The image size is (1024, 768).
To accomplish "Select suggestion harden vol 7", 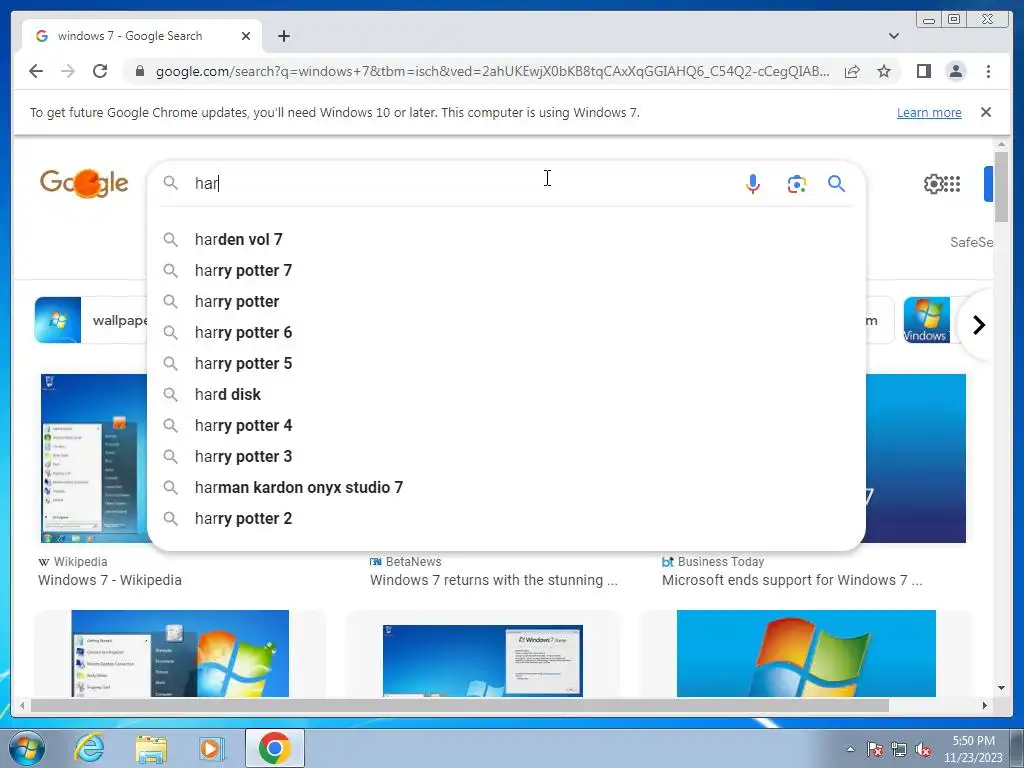I will pyautogui.click(x=506, y=239).
